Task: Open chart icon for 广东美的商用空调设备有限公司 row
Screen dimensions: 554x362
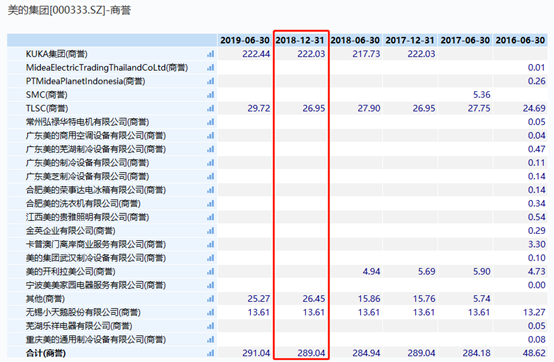Action: click(211, 136)
